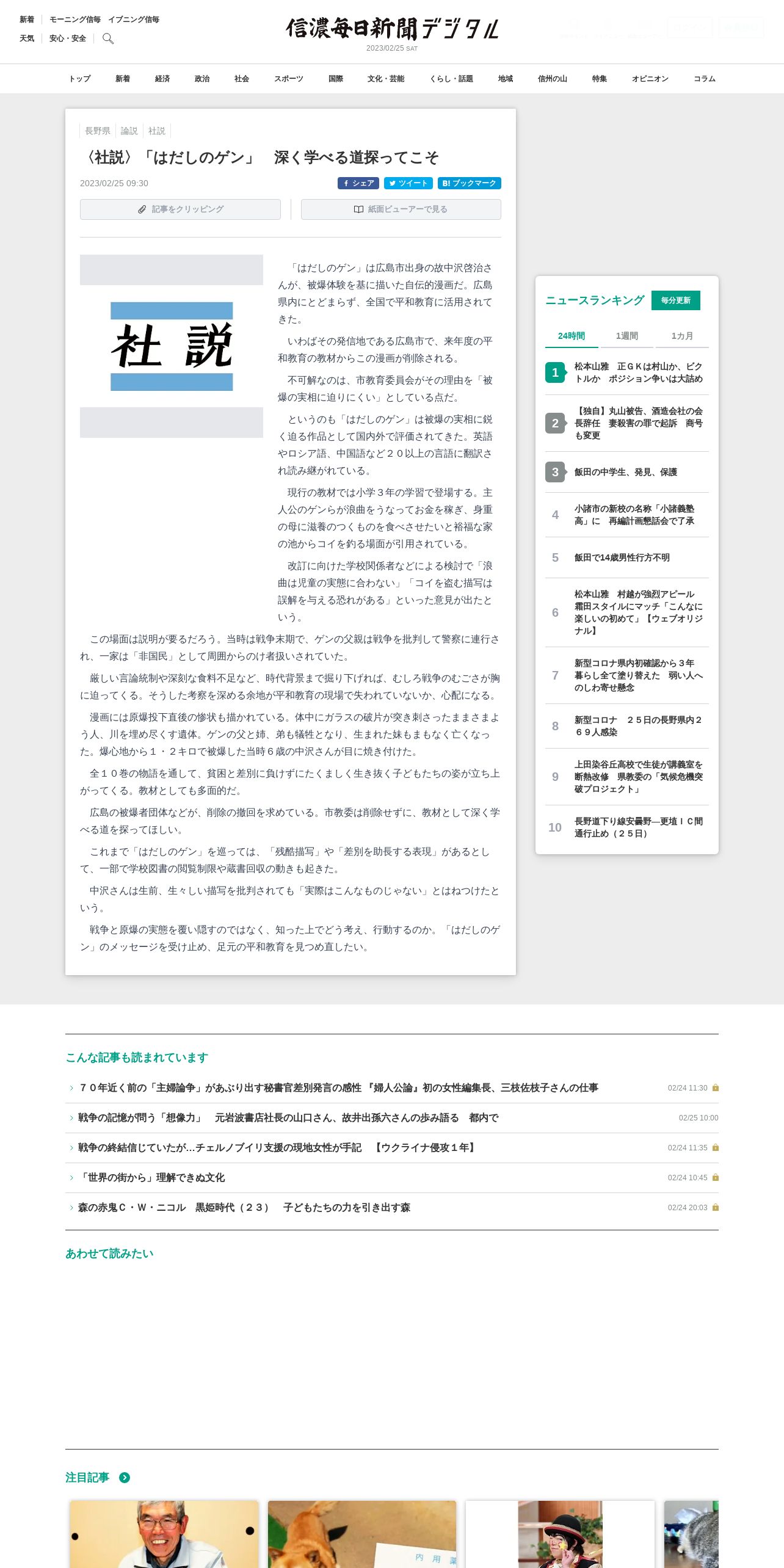Open rank 10 長野道下り線 article
784x1568 pixels.
pyautogui.click(x=639, y=827)
